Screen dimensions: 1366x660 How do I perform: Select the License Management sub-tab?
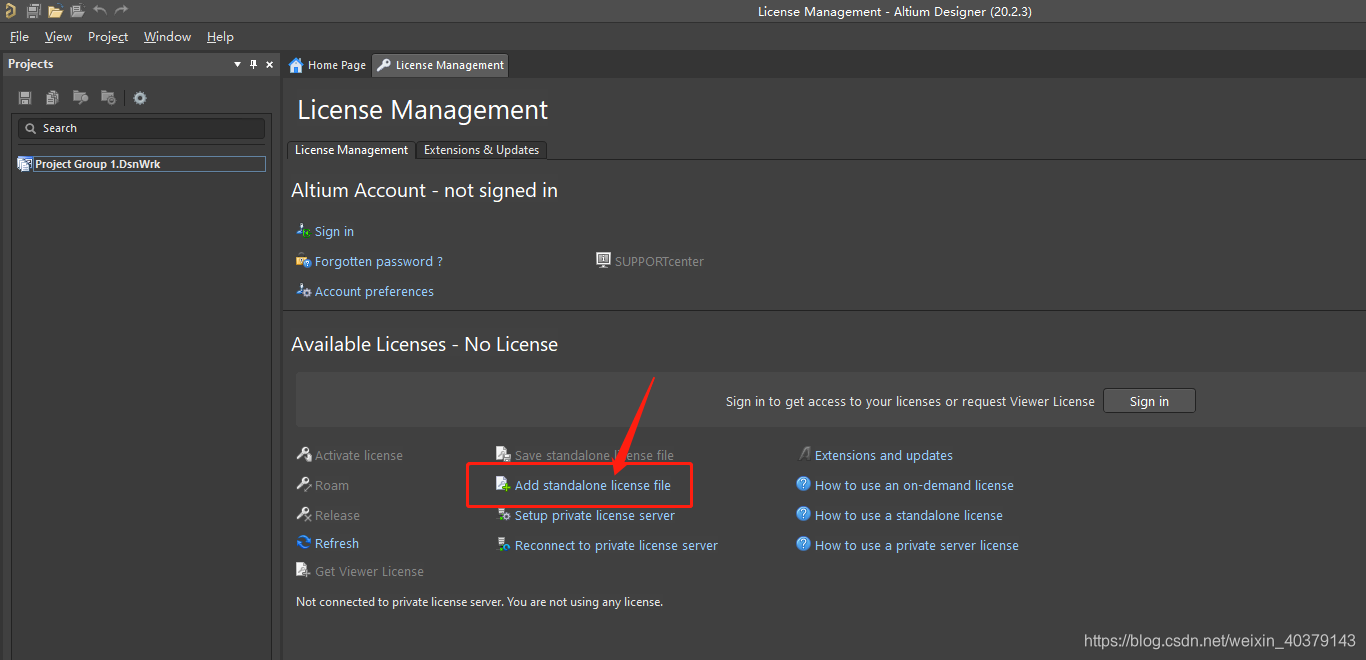pyautogui.click(x=351, y=150)
